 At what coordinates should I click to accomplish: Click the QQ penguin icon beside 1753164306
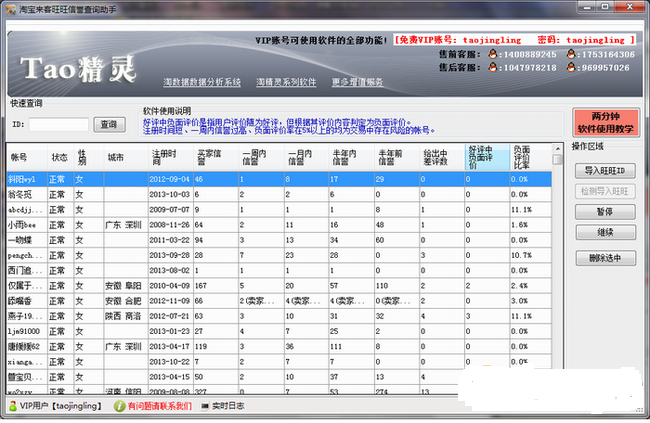click(571, 54)
